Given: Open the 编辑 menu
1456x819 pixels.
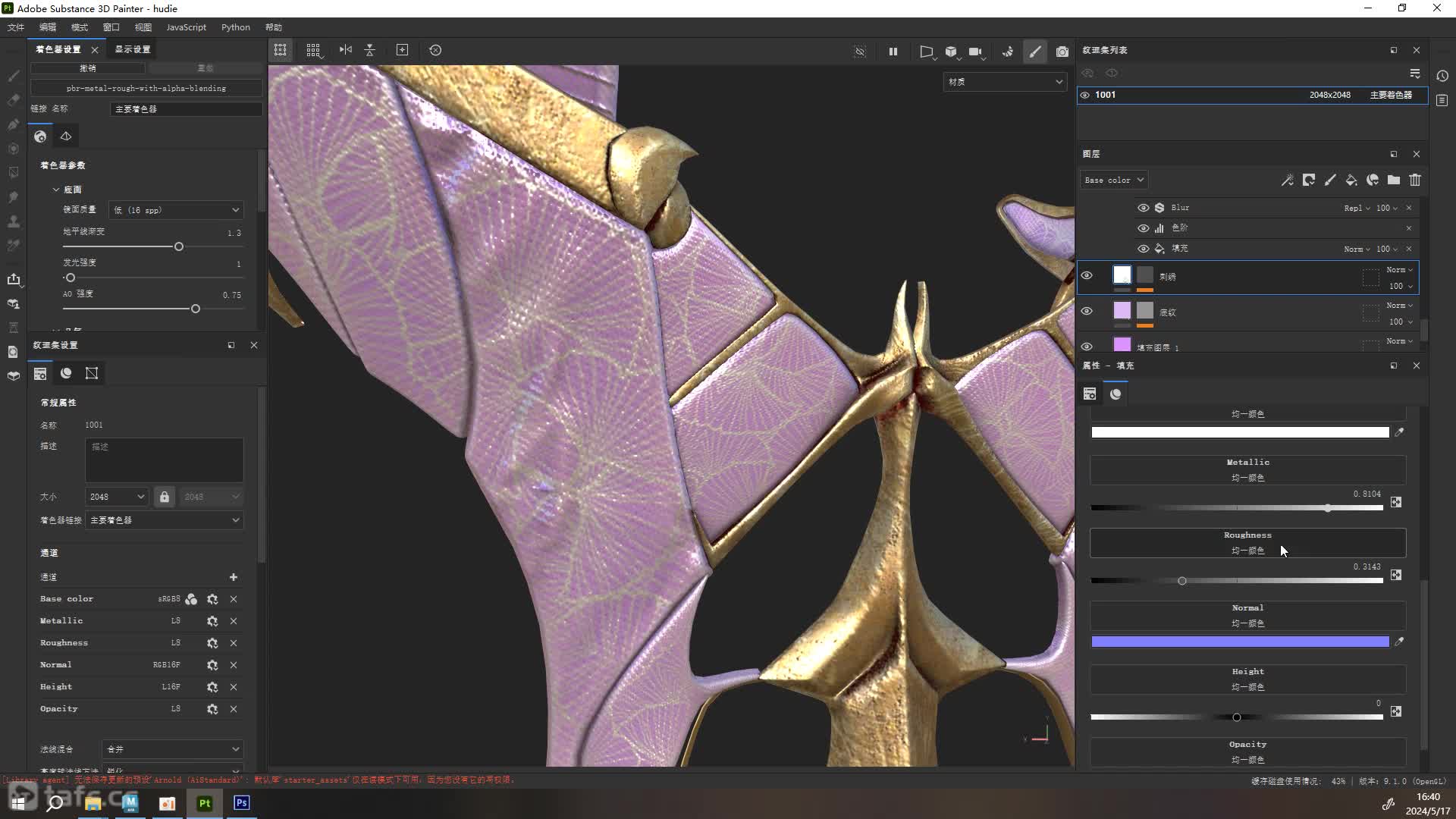Looking at the screenshot, I should 48,27.
